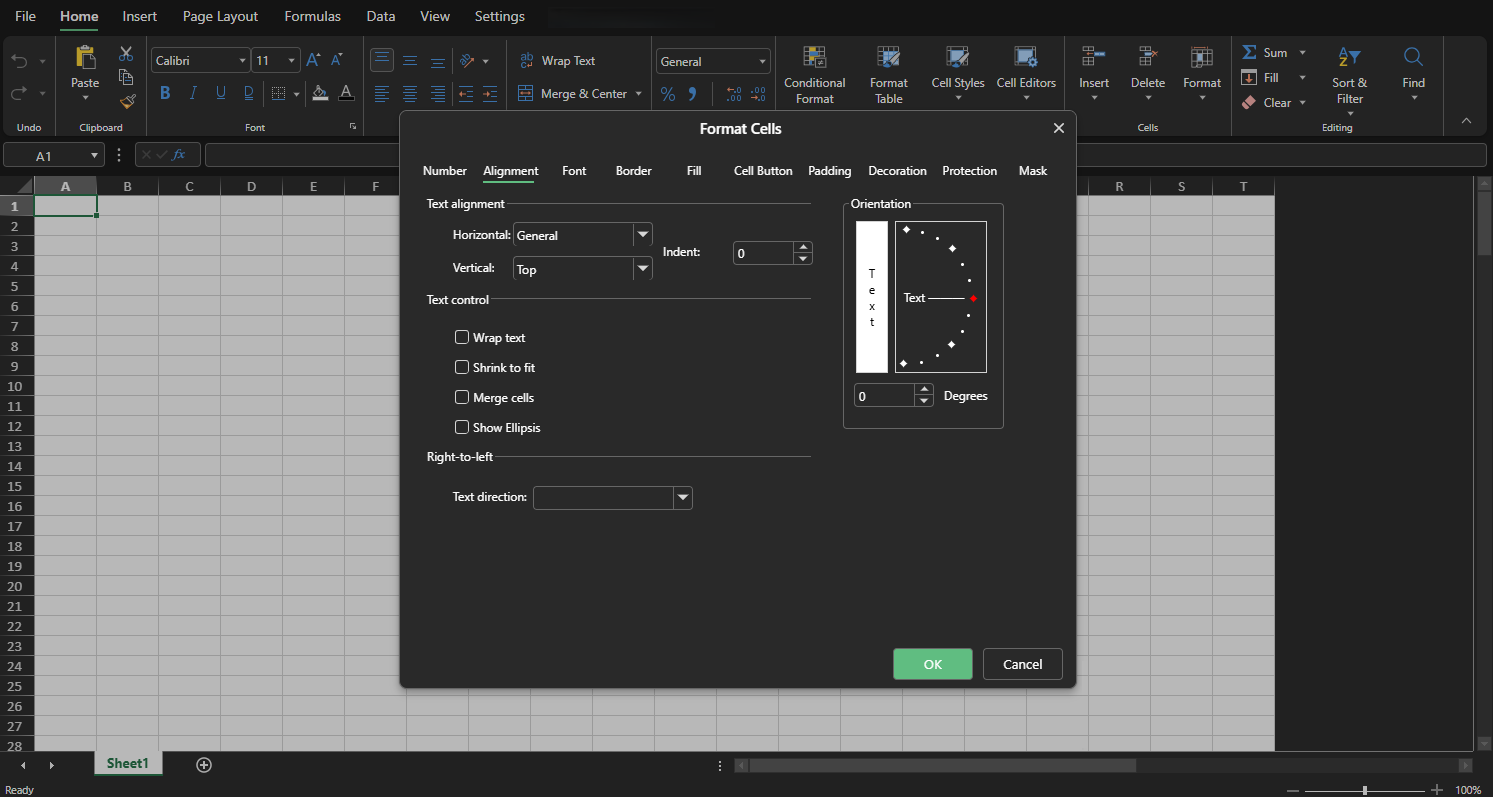Toggle italic formatting

(193, 93)
